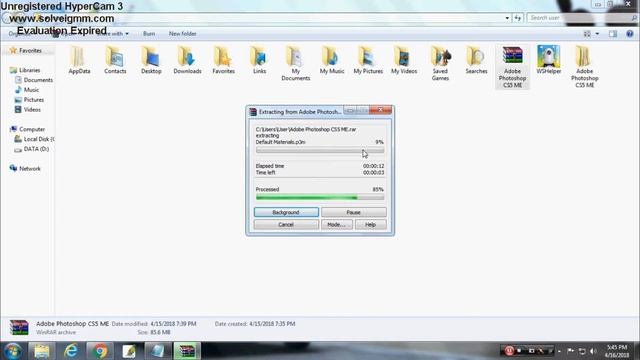Screen dimensions: 640x360
Task: Open the Searches folder
Action: (x=476, y=60)
